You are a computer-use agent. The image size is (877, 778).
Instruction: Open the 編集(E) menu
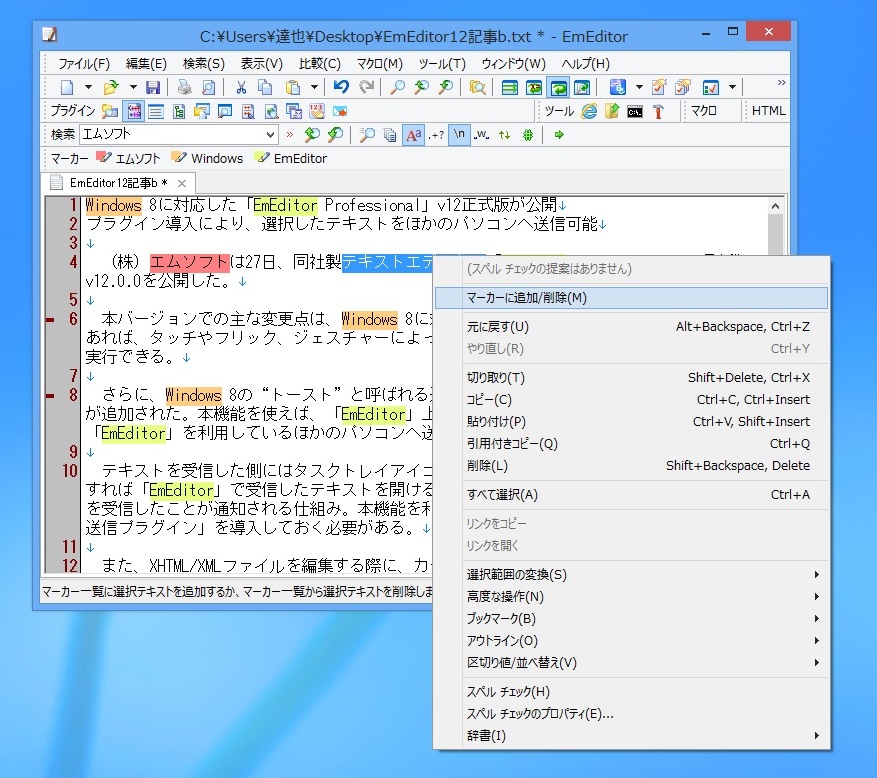pos(147,64)
